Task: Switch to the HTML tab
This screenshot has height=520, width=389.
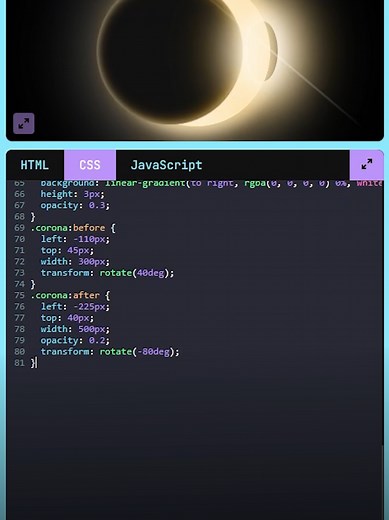Action: [35, 165]
